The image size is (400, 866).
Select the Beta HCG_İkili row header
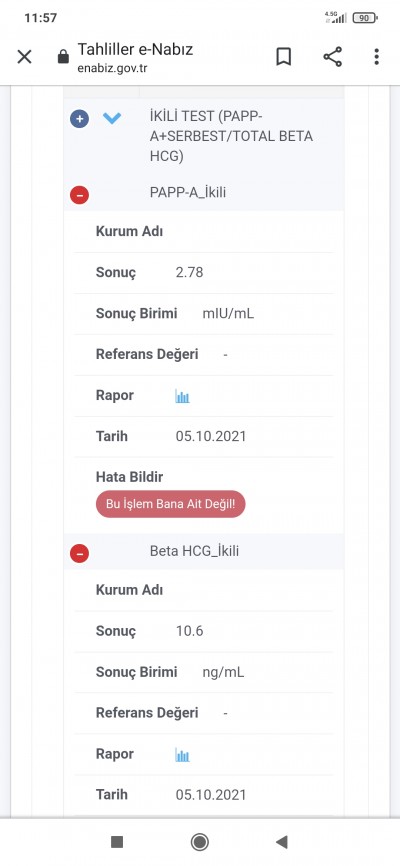point(204,551)
